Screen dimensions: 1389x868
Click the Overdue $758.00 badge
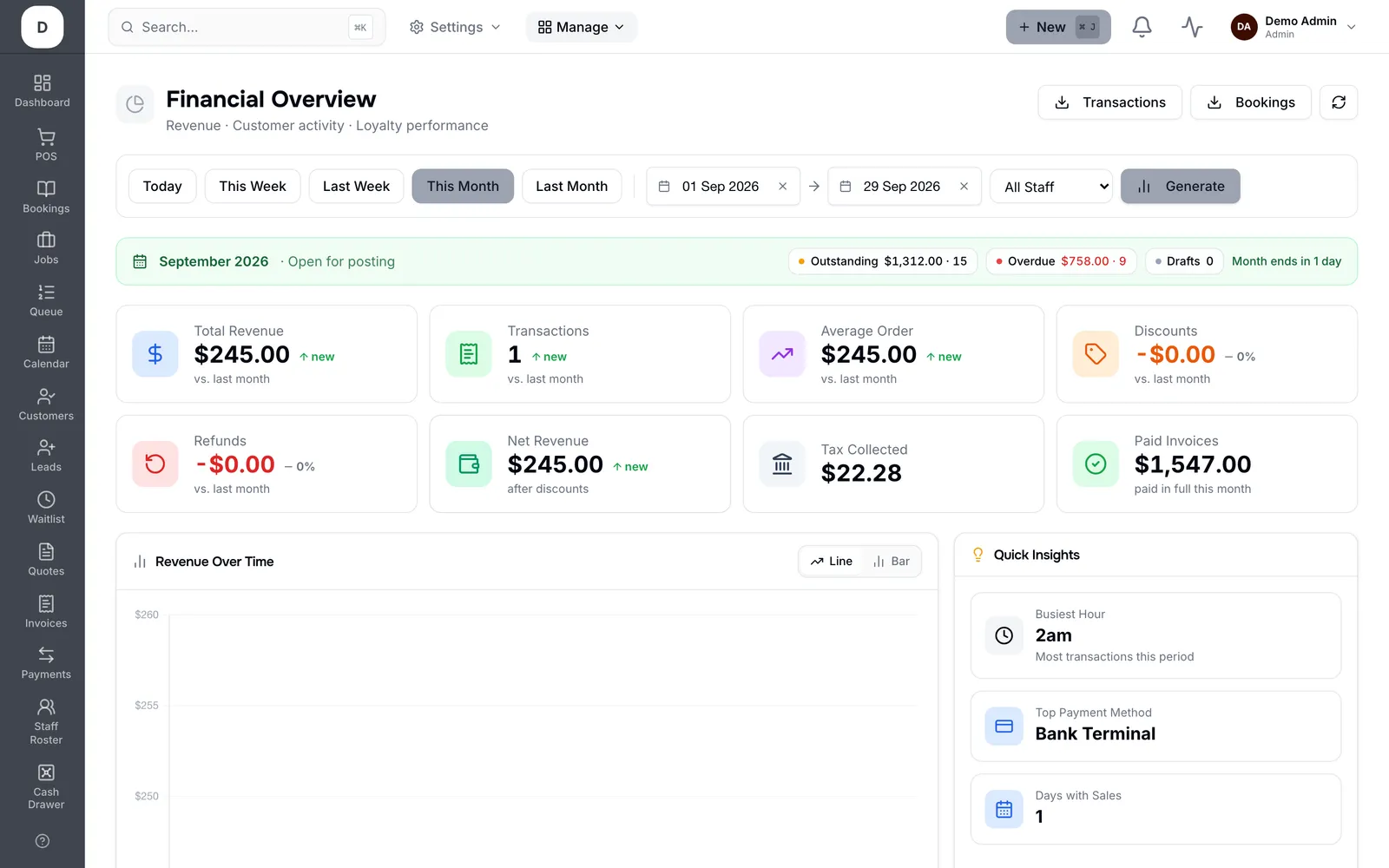point(1061,261)
